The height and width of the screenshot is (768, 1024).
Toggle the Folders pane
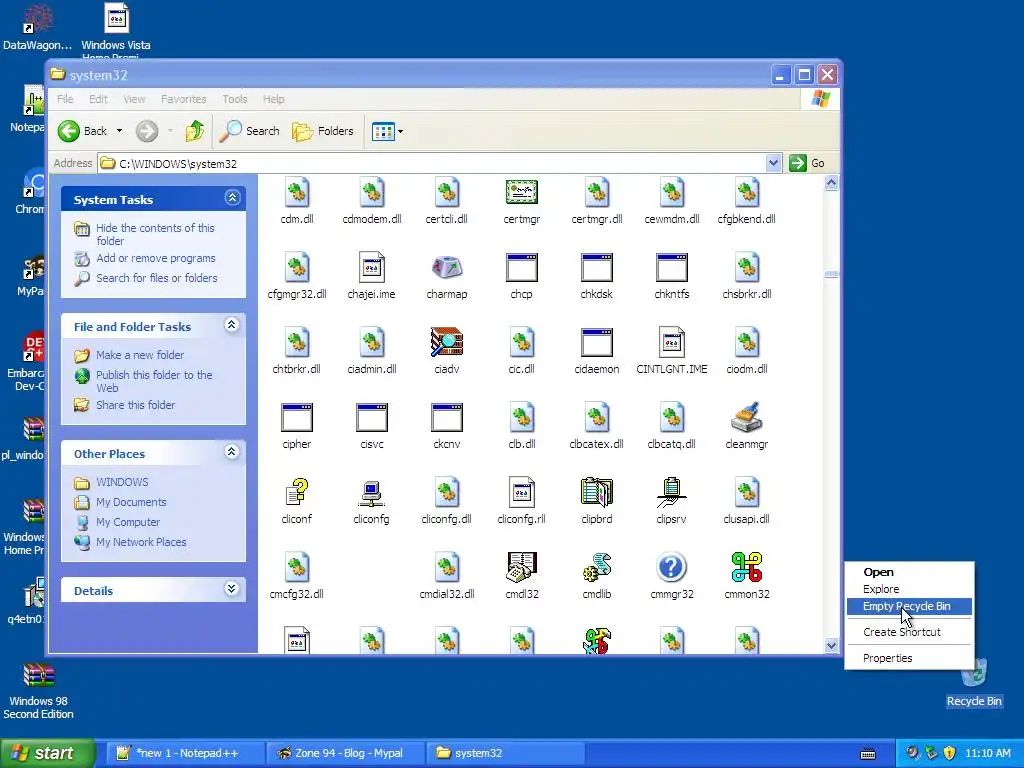pos(323,131)
